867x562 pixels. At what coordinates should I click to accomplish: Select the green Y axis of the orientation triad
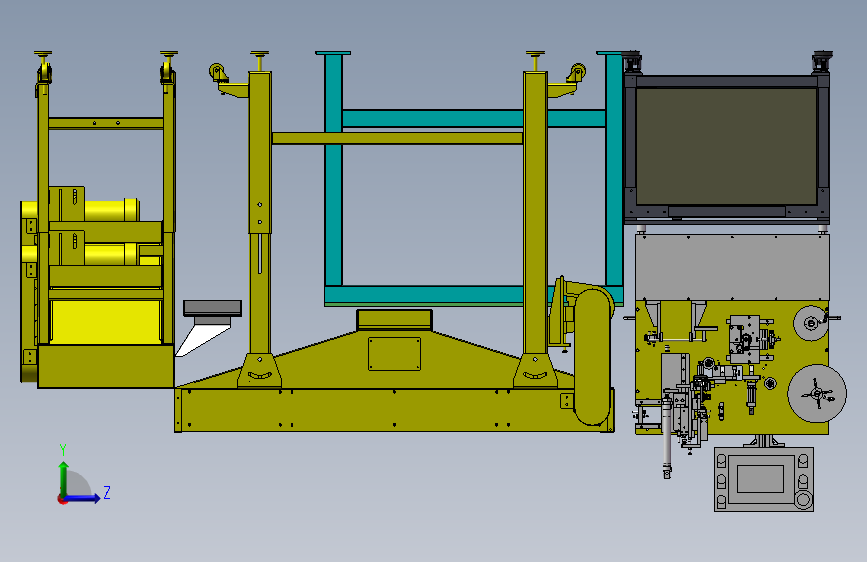point(64,479)
